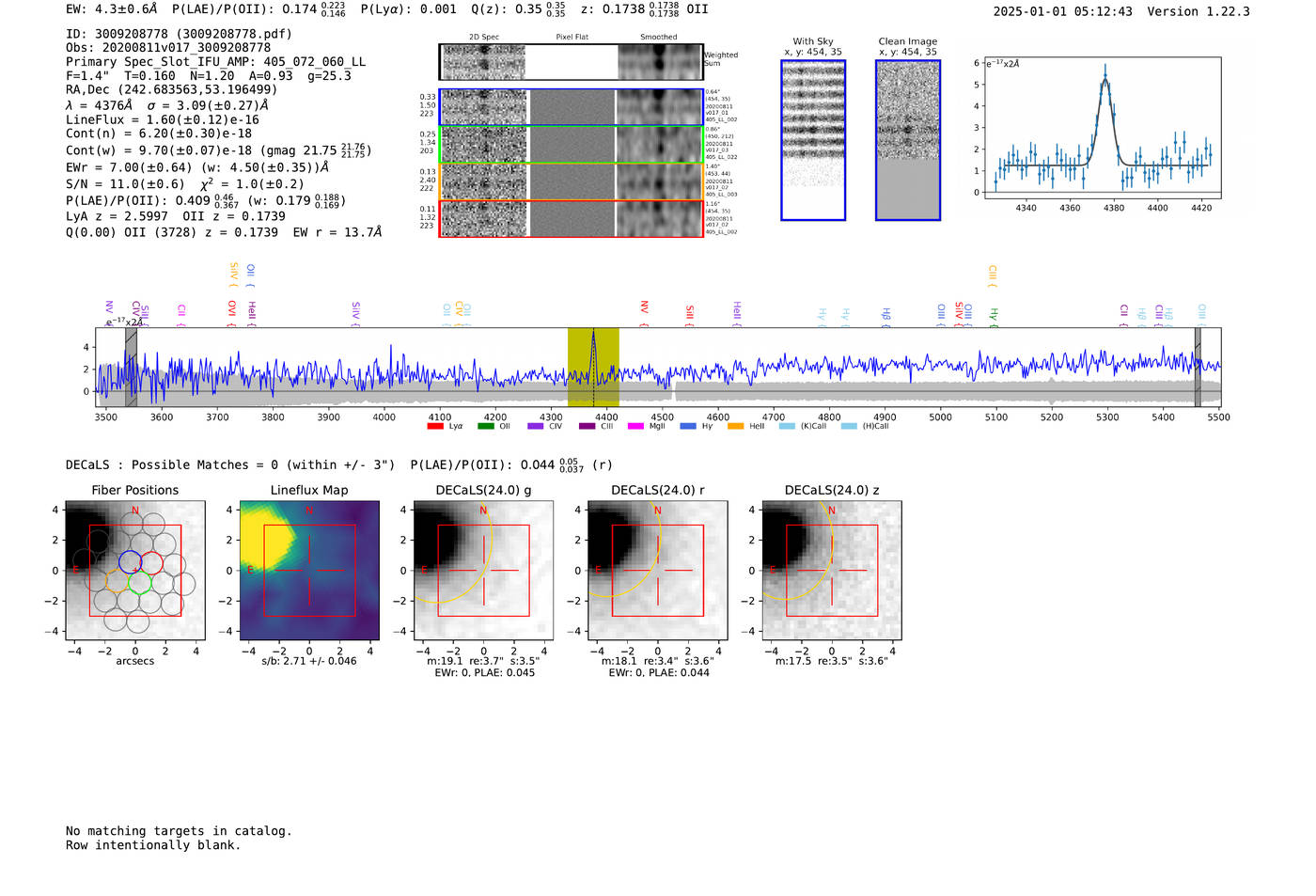
Task: Click the z: 0.1738 OII header value
Action: [644, 8]
